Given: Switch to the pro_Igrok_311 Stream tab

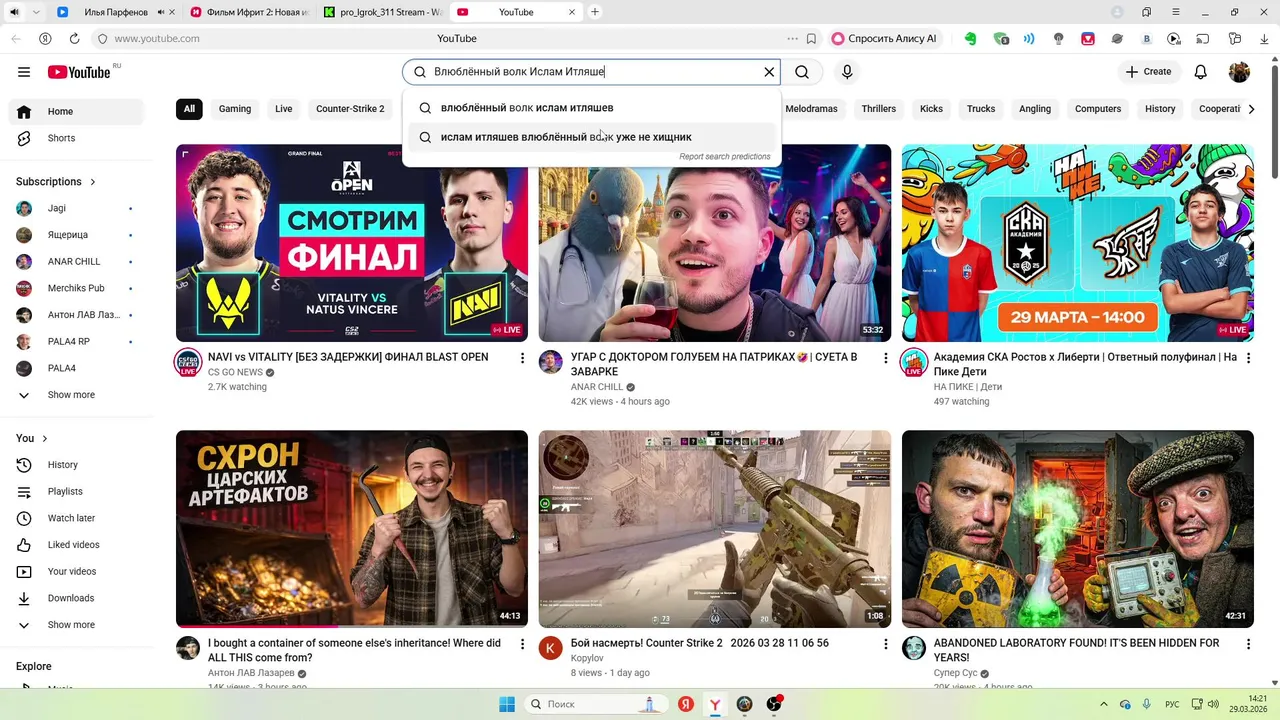Looking at the screenshot, I should 384,12.
